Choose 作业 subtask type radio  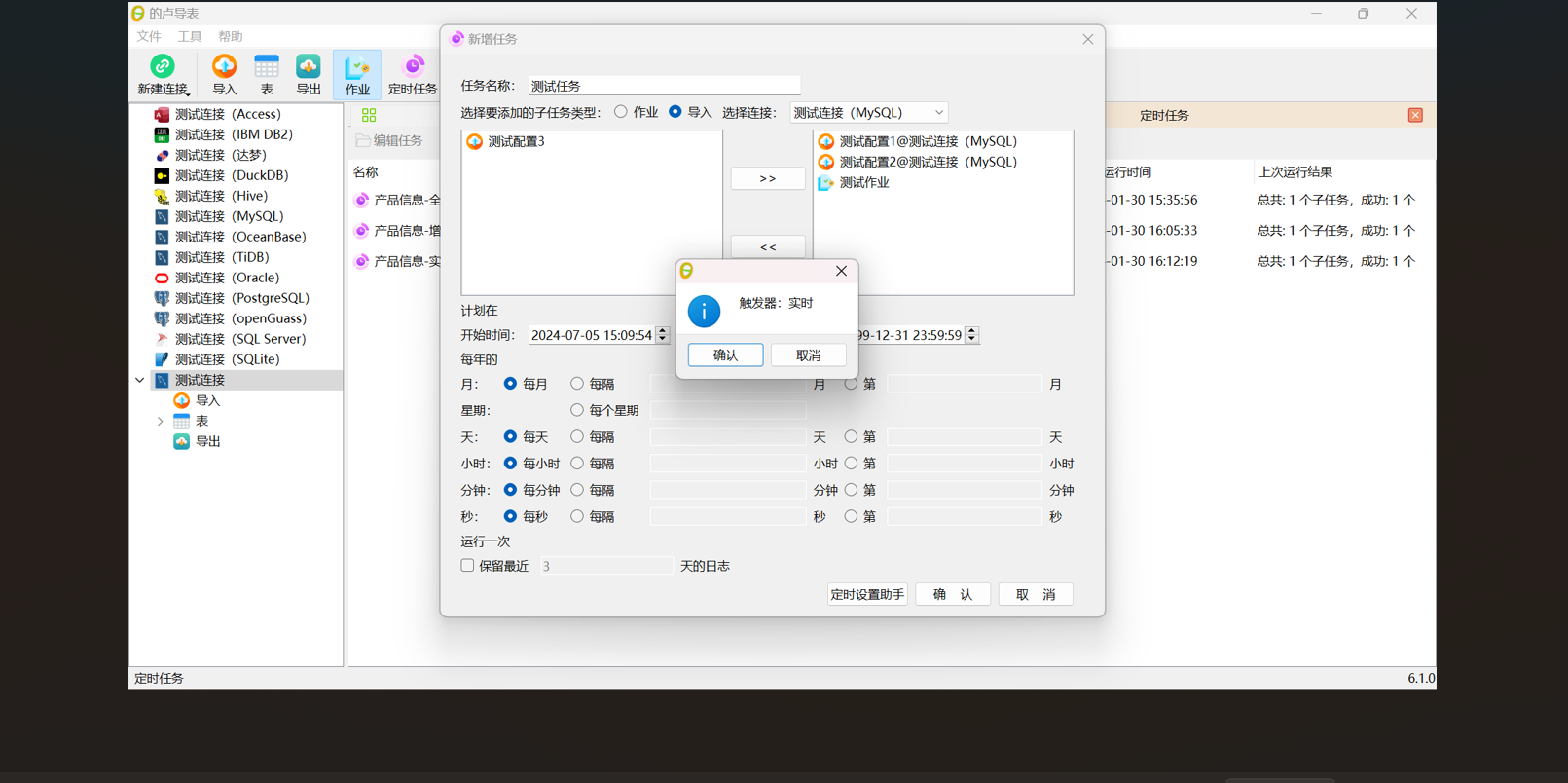621,112
